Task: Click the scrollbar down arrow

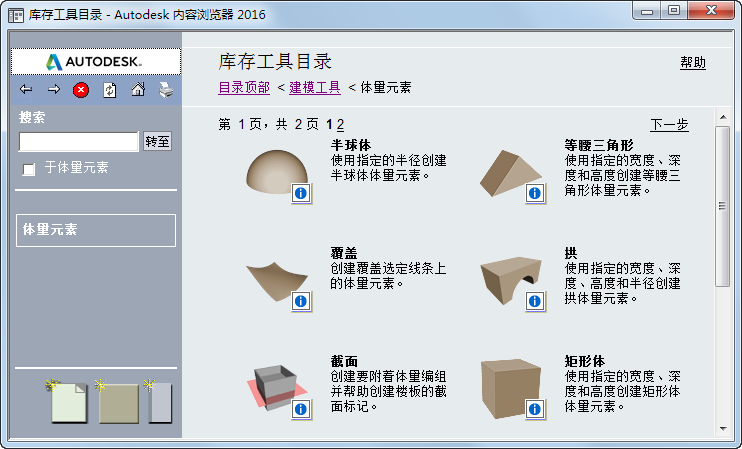Action: (723, 429)
